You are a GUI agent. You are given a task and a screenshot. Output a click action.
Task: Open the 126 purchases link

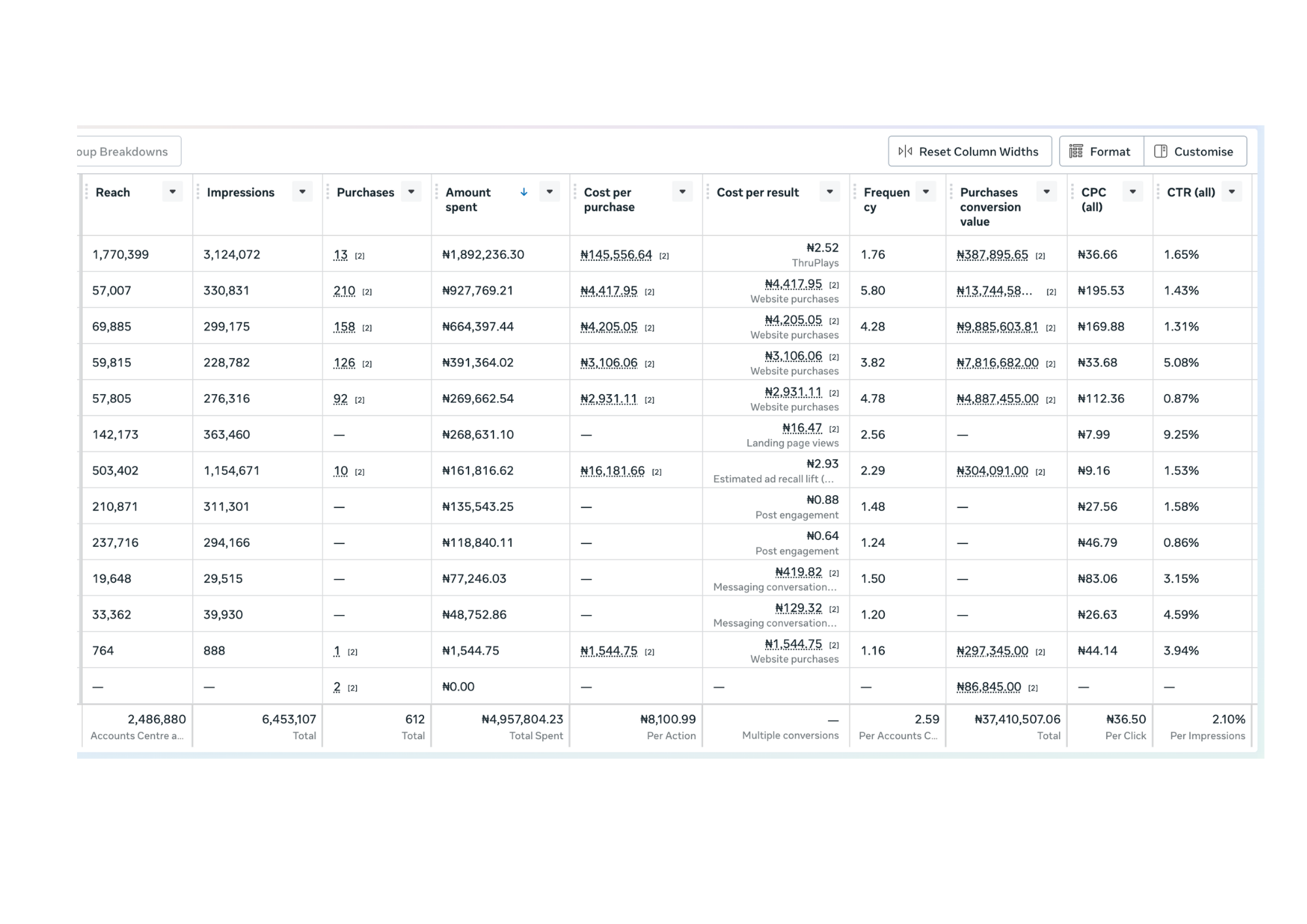(344, 363)
